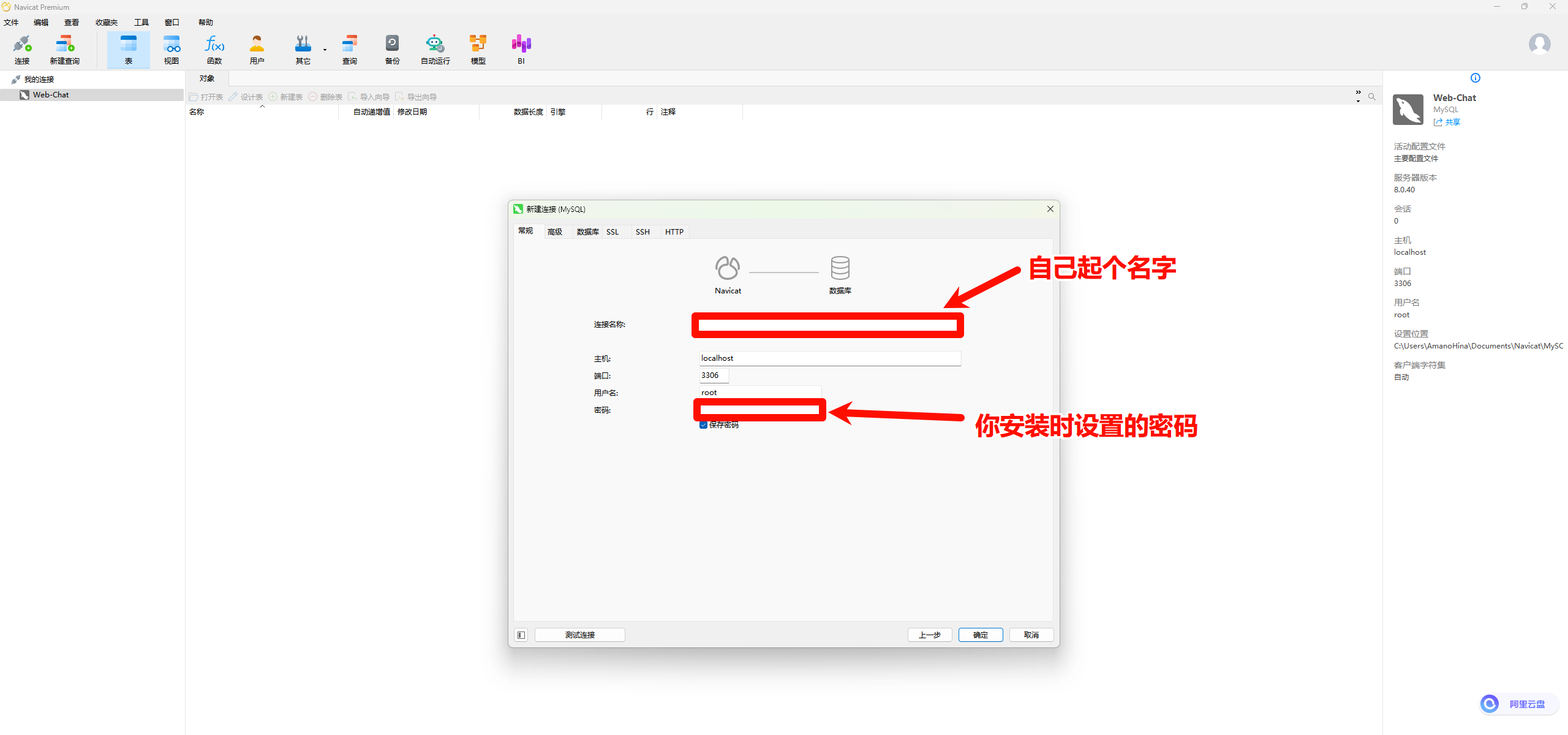Viewport: 1568px width, 735px height.
Task: Sort by the 修改日期 column header
Action: coord(436,112)
